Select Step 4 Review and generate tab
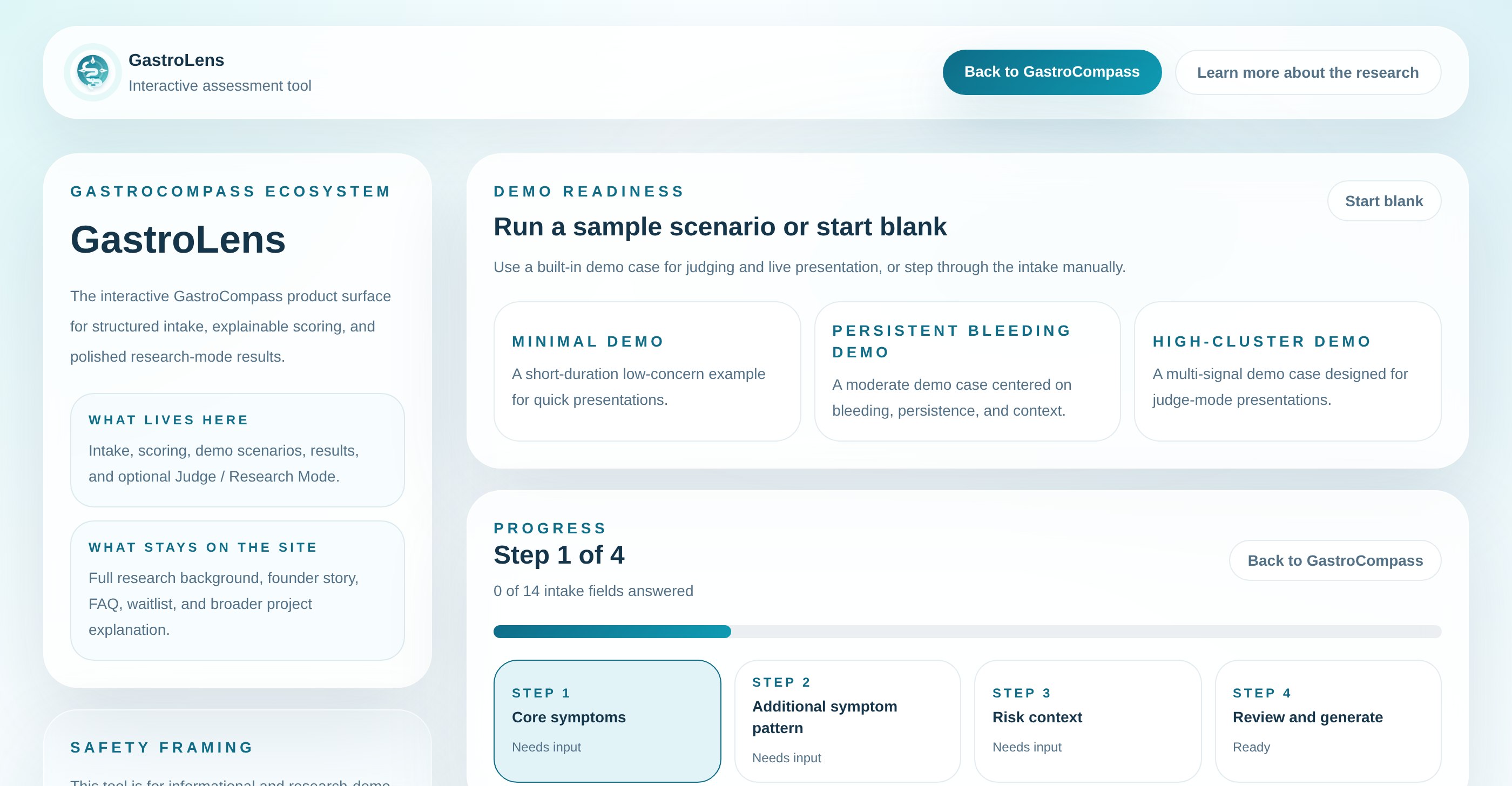 [x=1328, y=720]
